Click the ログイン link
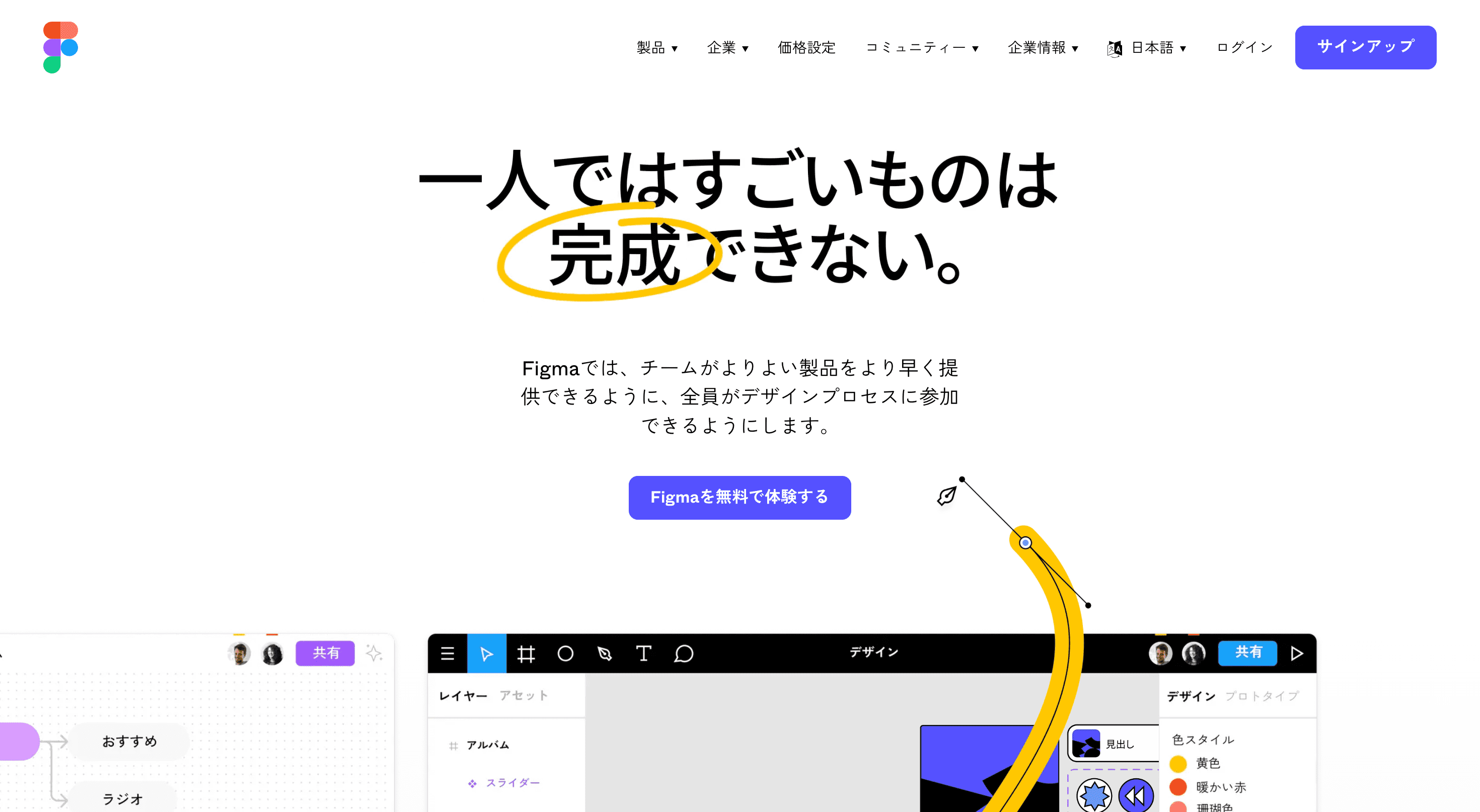The height and width of the screenshot is (812, 1480). (x=1244, y=48)
